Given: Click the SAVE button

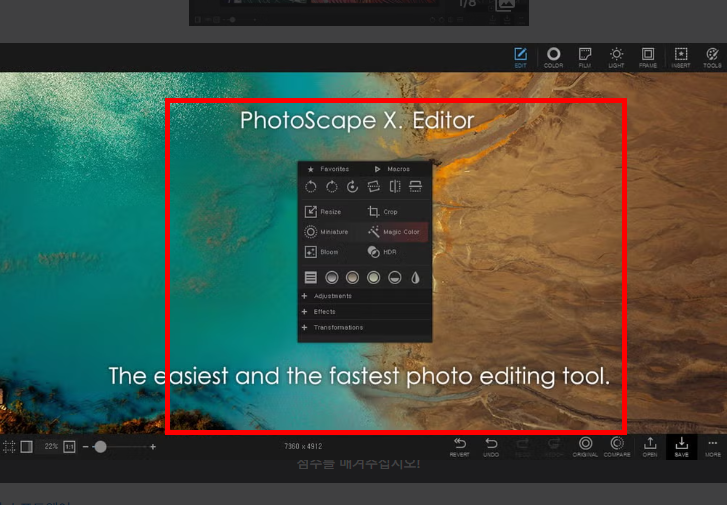Looking at the screenshot, I should pyautogui.click(x=682, y=447).
